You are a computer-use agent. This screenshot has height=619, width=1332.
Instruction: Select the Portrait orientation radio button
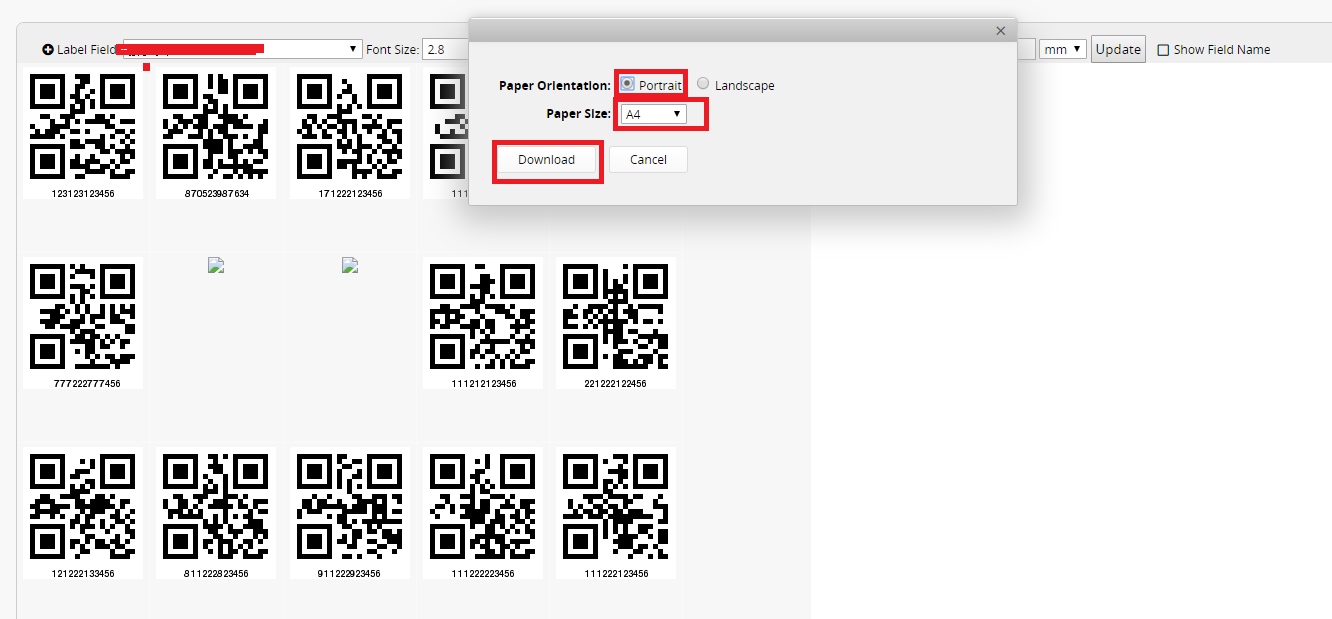[627, 84]
